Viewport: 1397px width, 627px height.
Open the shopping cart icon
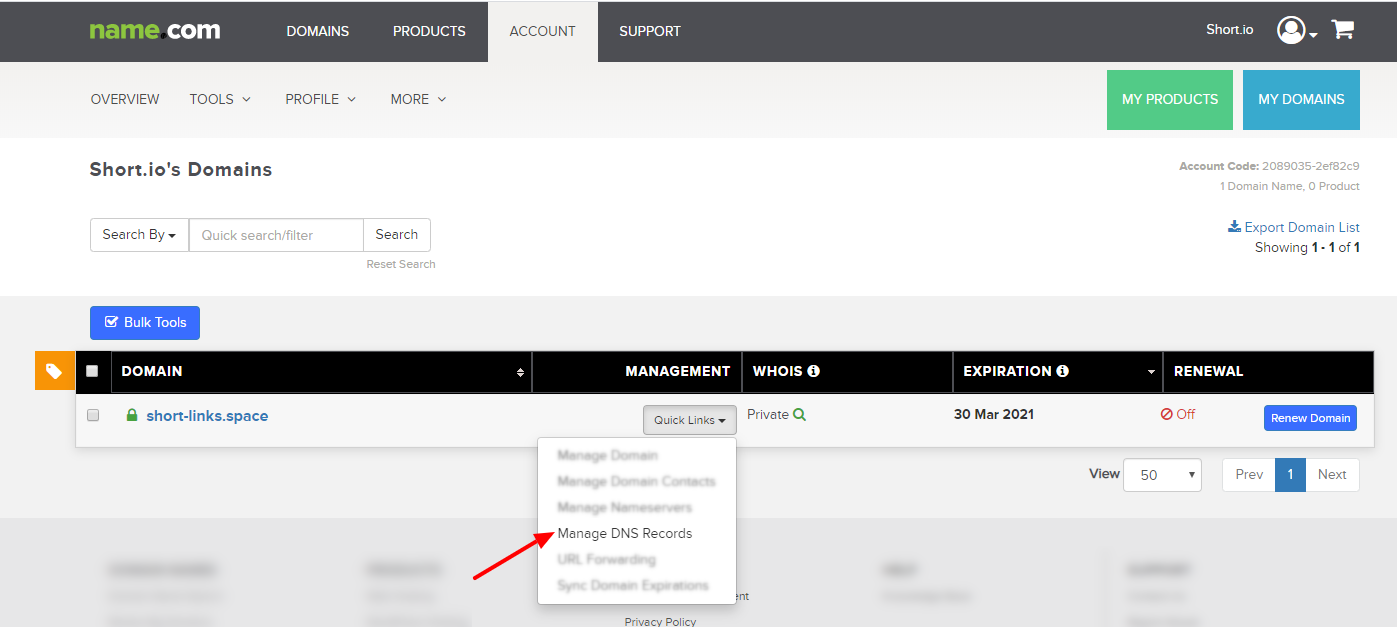point(1342,30)
